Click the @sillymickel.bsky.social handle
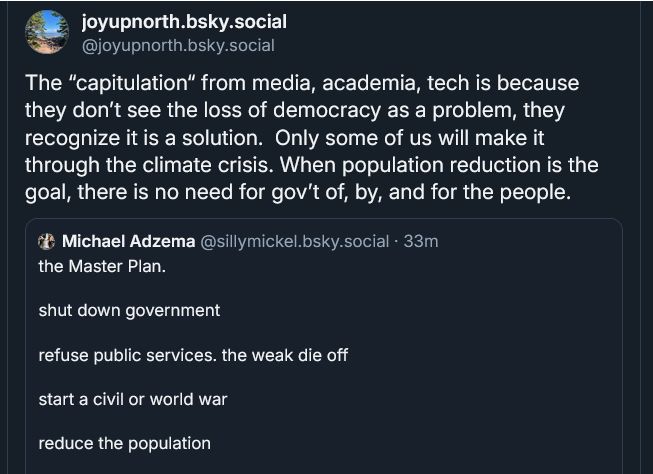The width and height of the screenshot is (653, 474). 298,242
